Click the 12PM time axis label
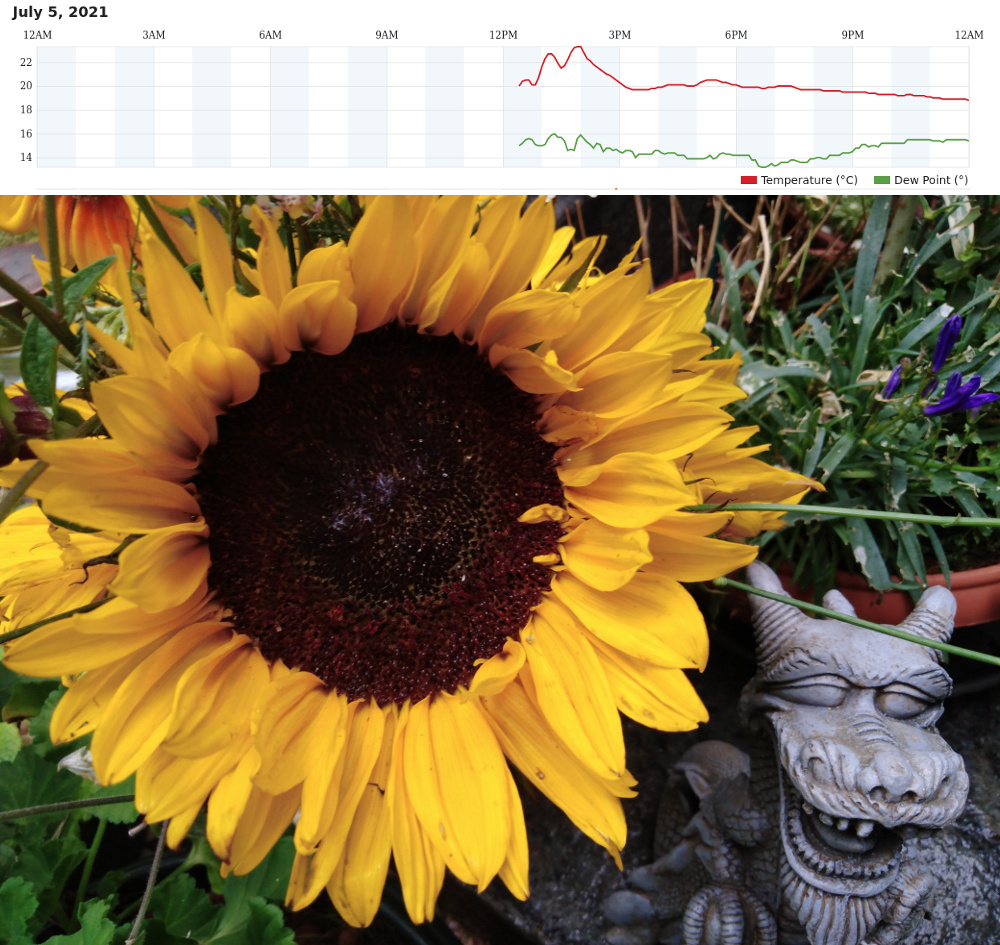 click(x=503, y=35)
